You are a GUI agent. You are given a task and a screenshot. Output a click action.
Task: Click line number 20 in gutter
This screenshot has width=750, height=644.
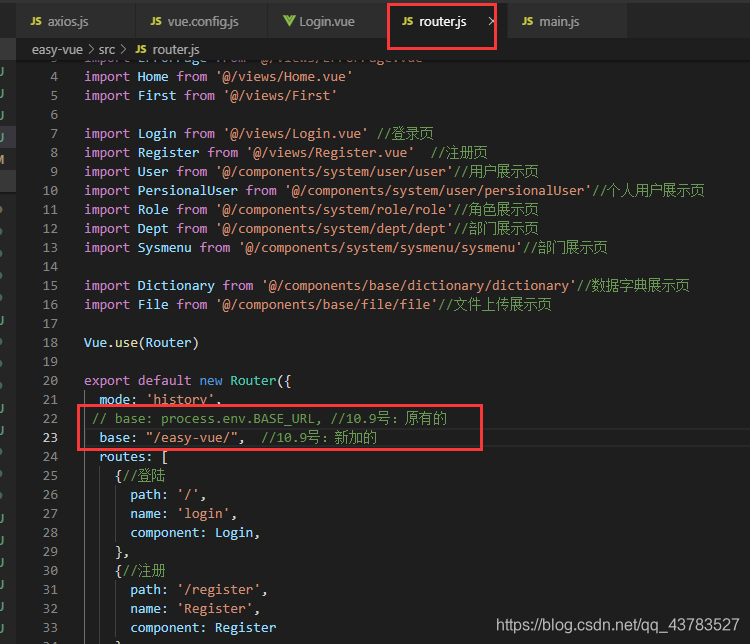pyautogui.click(x=50, y=381)
